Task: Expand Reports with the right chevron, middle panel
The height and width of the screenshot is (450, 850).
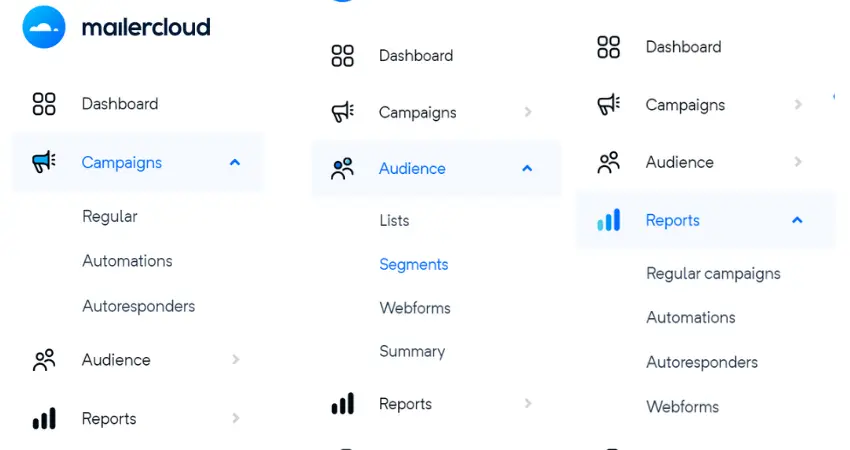Action: click(528, 403)
